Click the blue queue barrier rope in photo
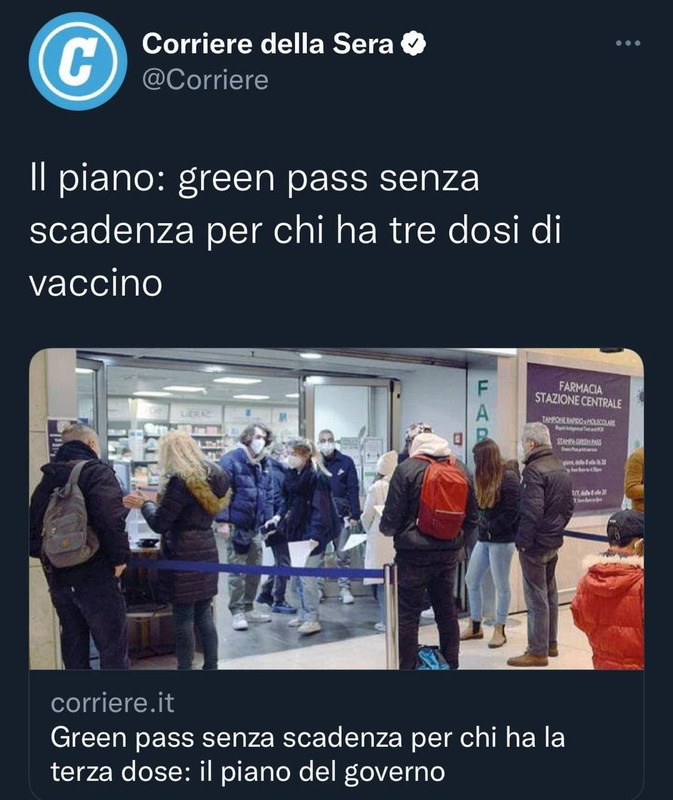673x800 pixels. [255, 569]
